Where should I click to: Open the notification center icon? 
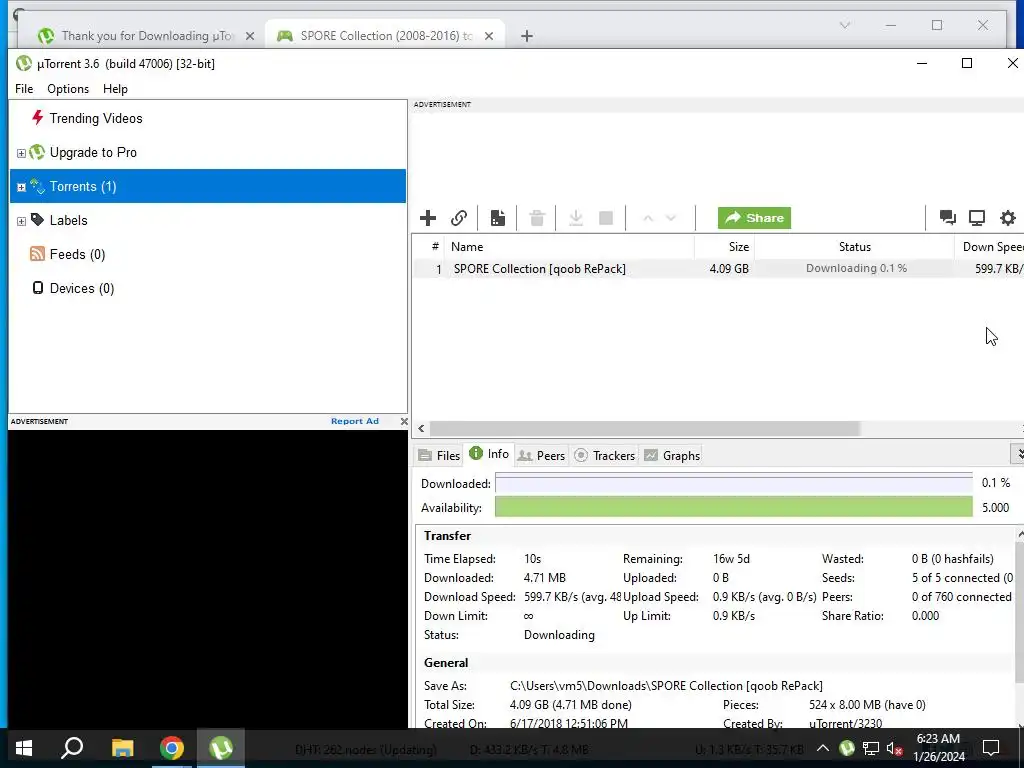[991, 748]
